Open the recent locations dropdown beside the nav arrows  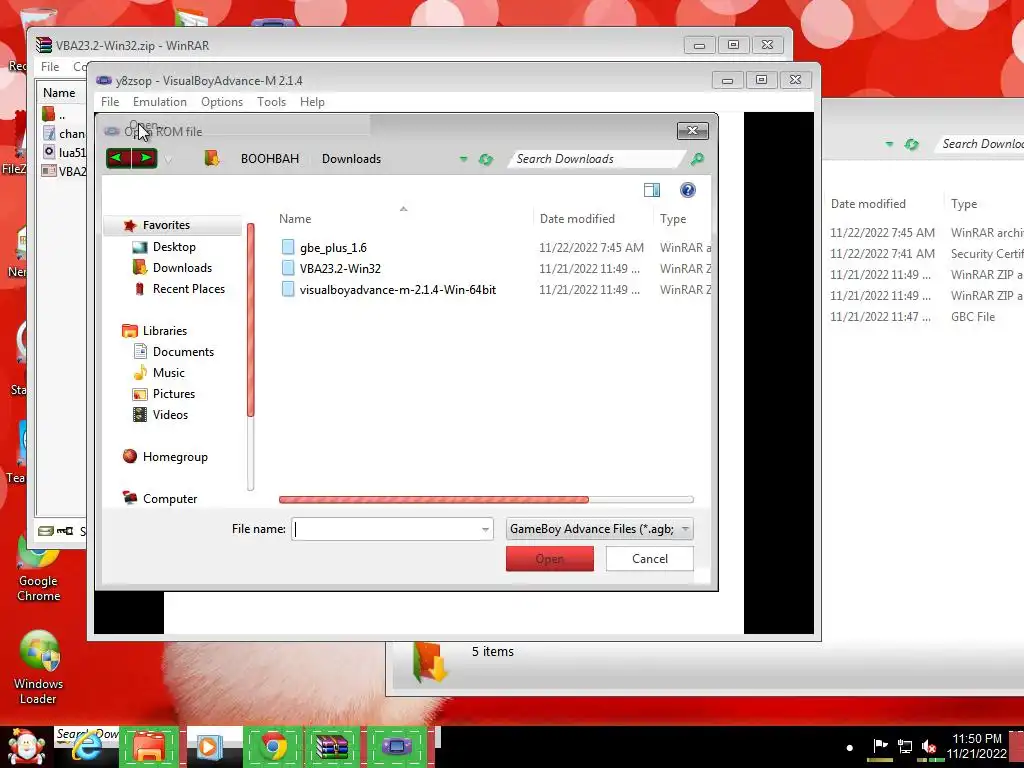point(168,159)
